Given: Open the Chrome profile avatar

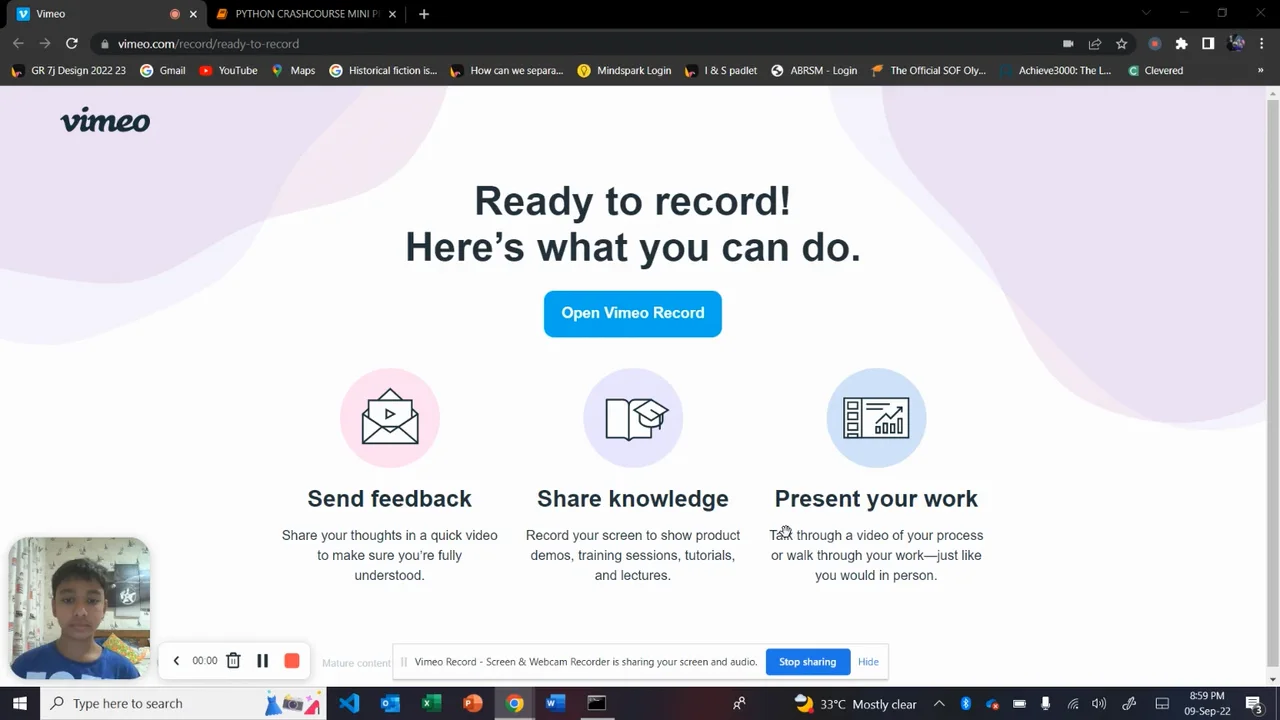Looking at the screenshot, I should point(1236,44).
